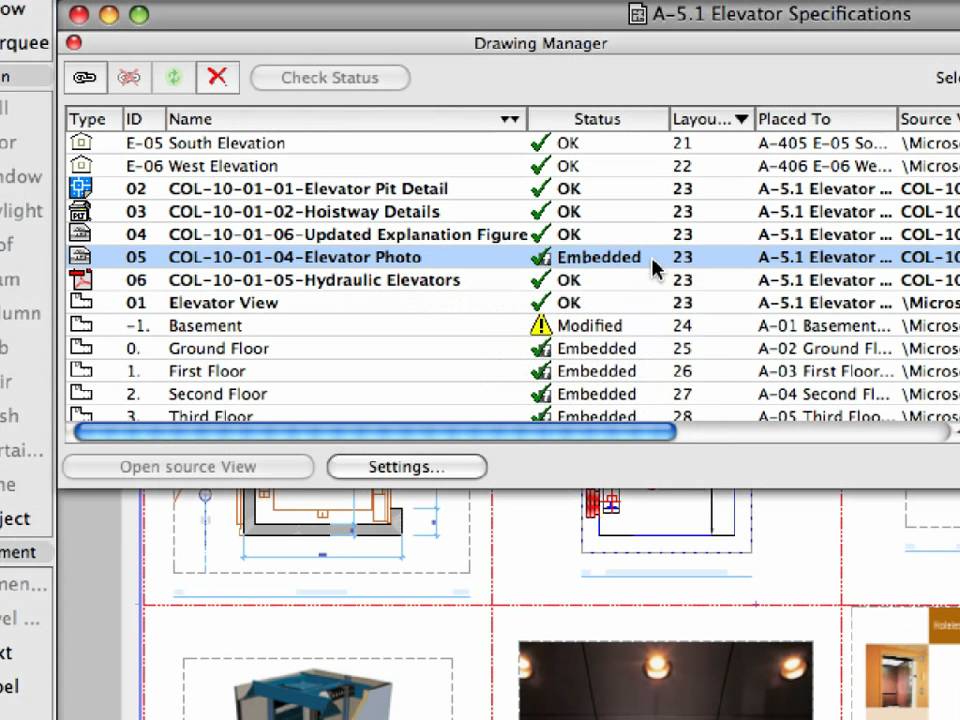Viewport: 960px width, 720px height.
Task: Click PDF icon of Hydraulic Elevators row
Action: tap(80, 279)
